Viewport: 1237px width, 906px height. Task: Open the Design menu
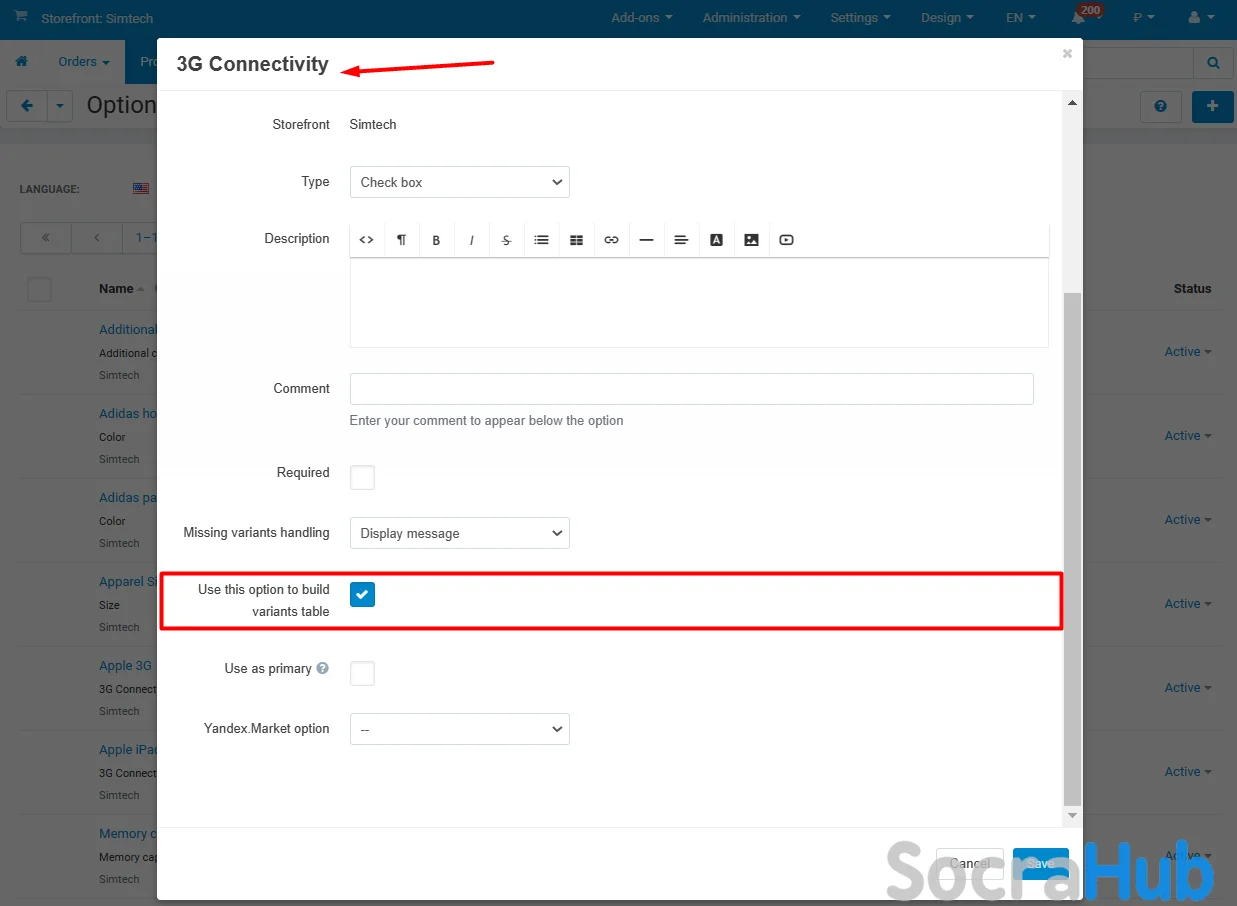point(947,18)
